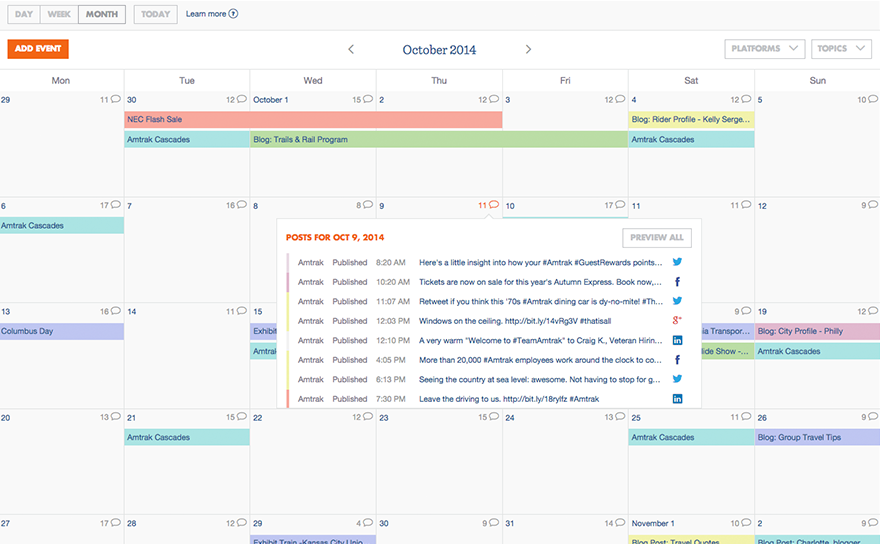
Task: Open the comment bubble for October 27
Action: (116, 522)
